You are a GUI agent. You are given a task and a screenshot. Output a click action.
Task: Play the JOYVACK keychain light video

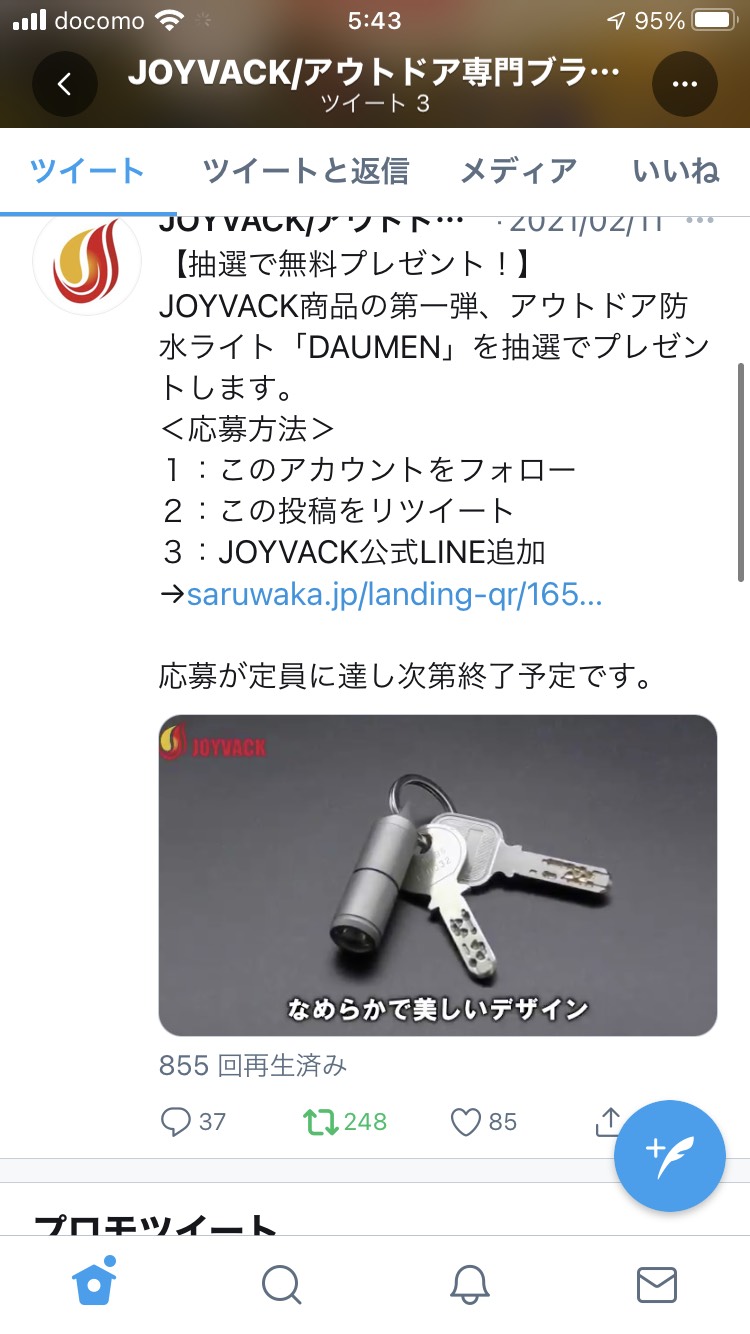tap(438, 875)
